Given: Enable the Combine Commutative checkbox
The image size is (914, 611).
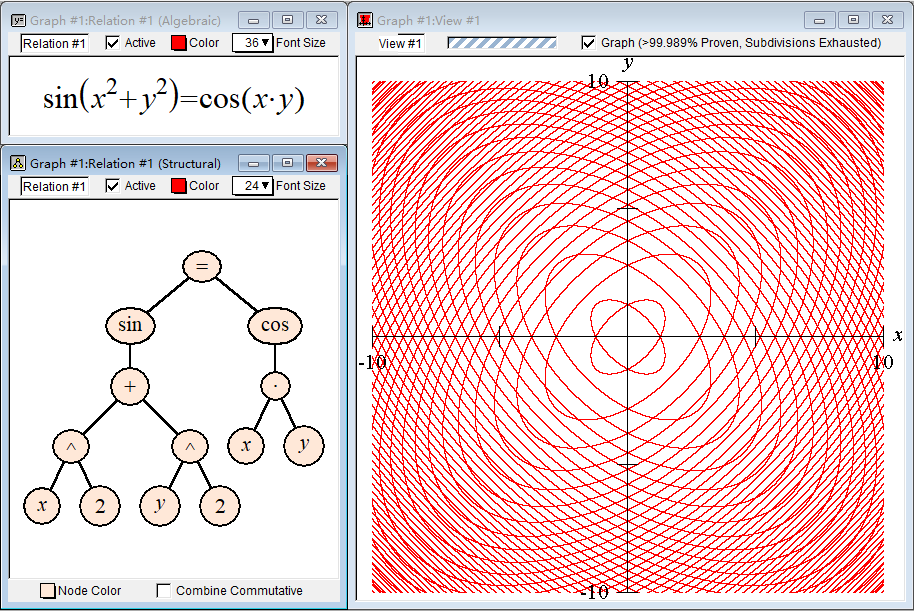Looking at the screenshot, I should coord(164,591).
